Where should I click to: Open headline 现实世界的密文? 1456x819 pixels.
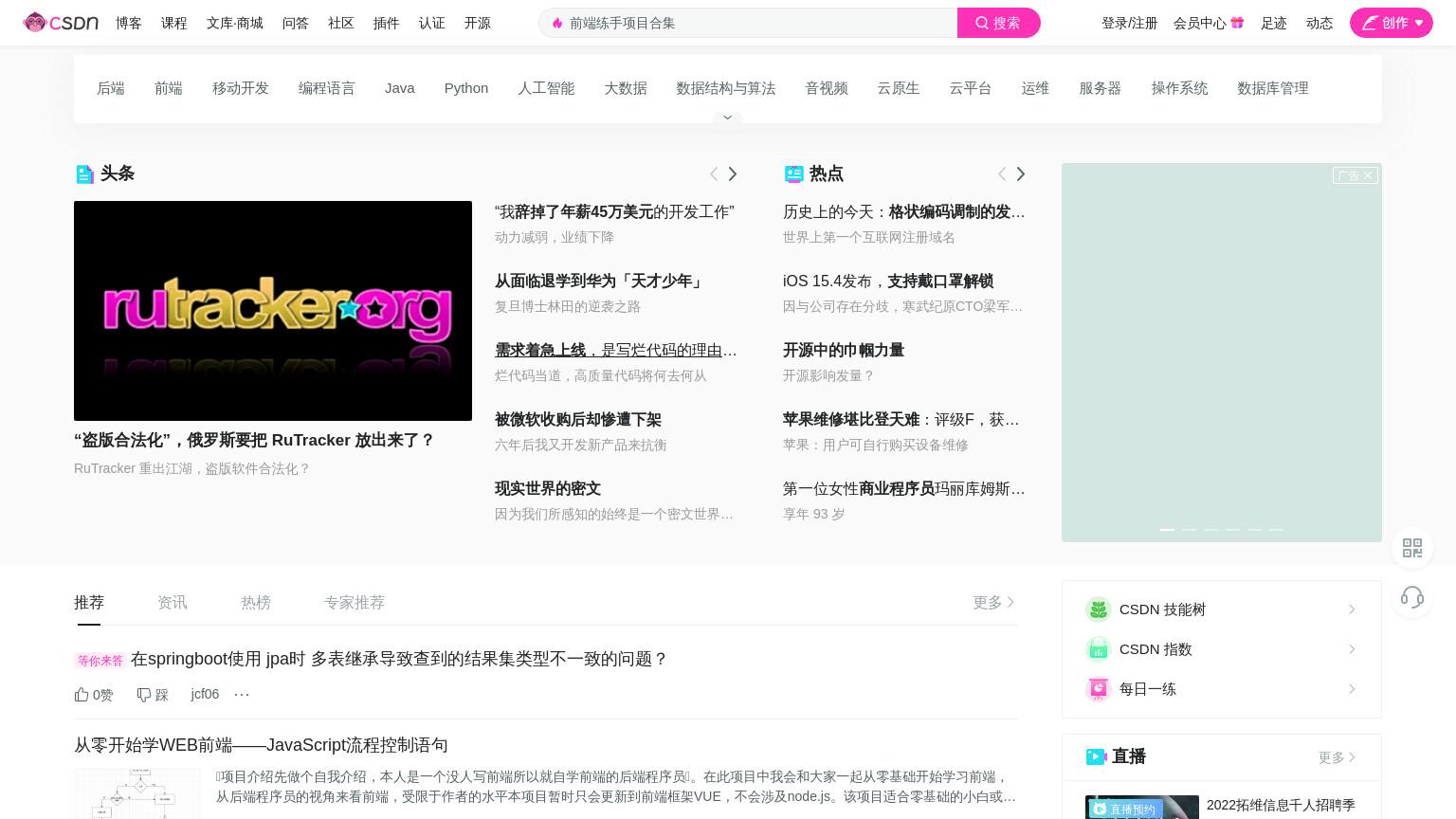point(548,489)
